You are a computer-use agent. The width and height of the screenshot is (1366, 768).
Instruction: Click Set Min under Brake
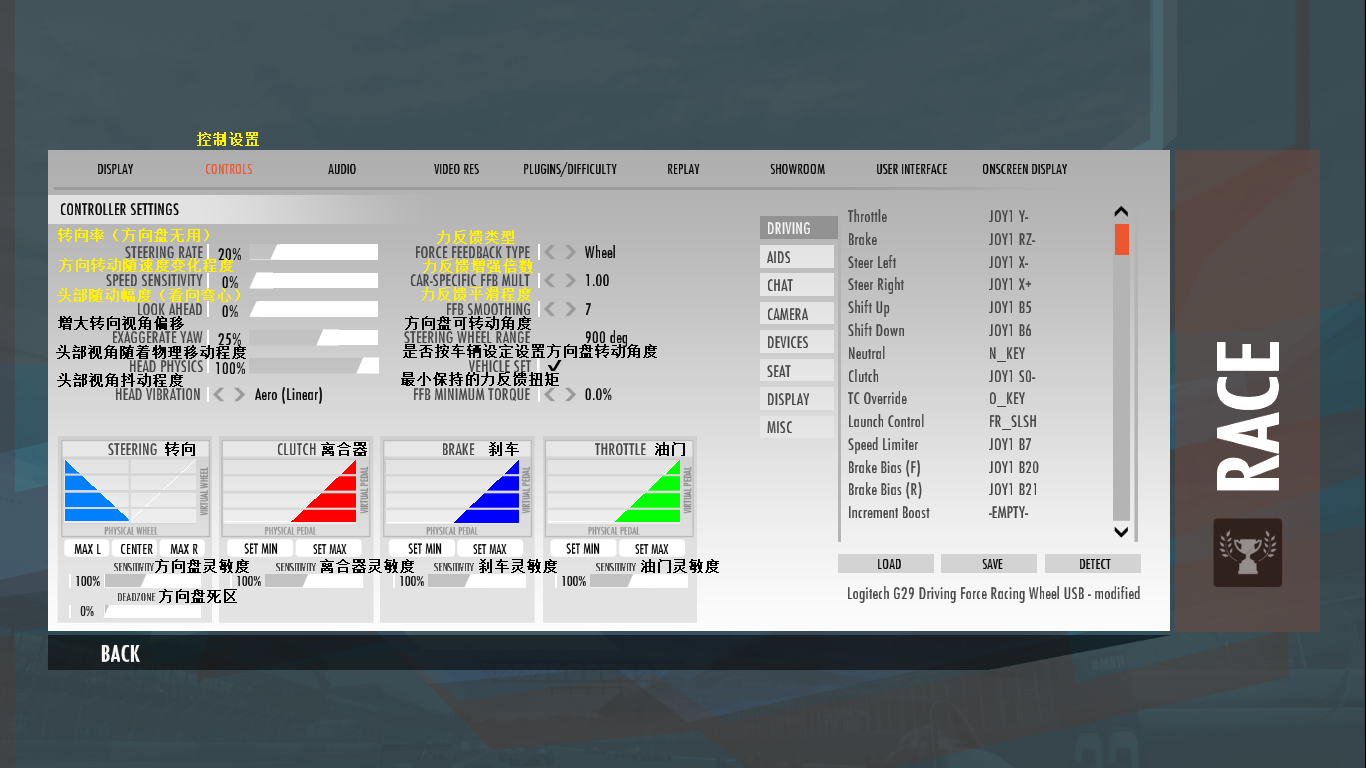(424, 549)
